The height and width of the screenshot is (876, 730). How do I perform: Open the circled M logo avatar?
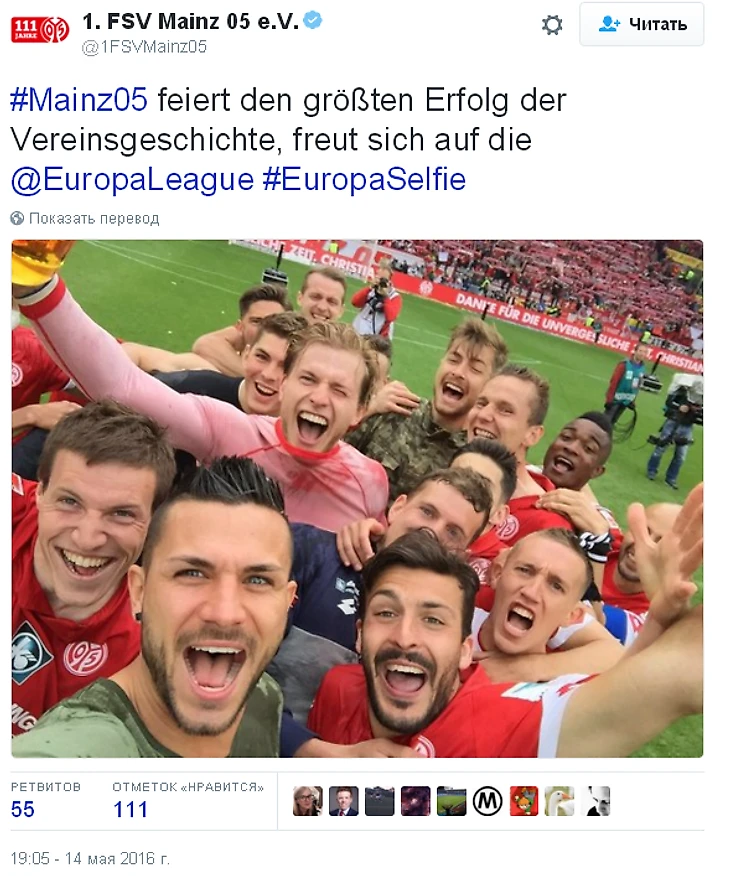(x=488, y=801)
